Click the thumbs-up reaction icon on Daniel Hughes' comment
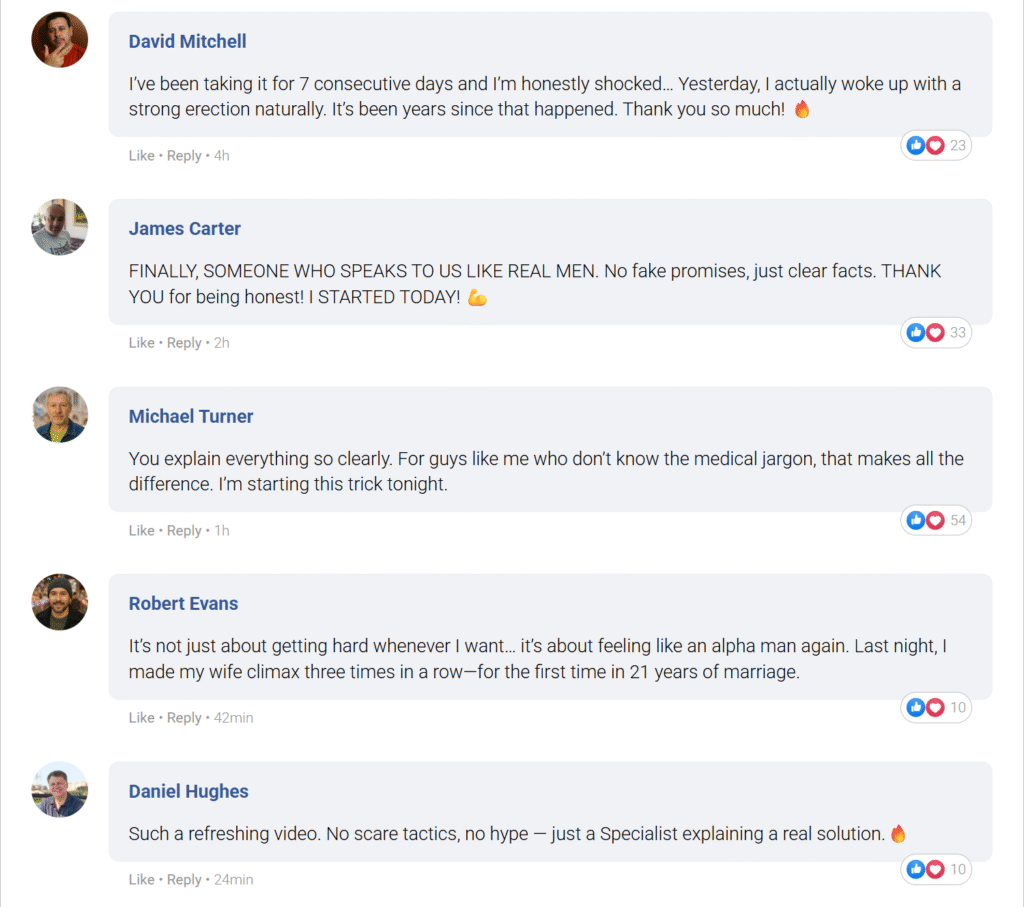The height and width of the screenshot is (907, 1024). [x=916, y=869]
